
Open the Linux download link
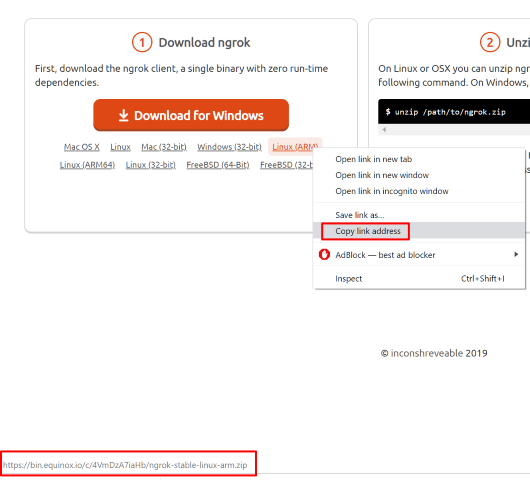pyautogui.click(x=120, y=147)
